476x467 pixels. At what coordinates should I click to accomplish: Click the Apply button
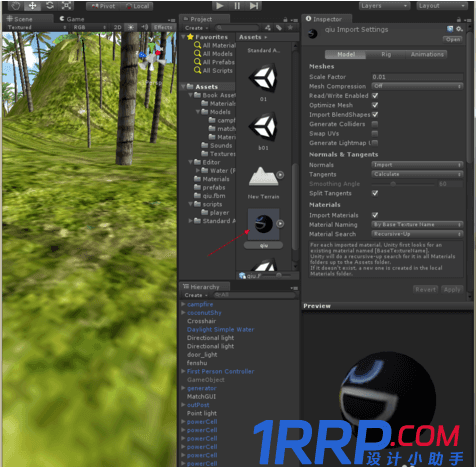coord(452,290)
